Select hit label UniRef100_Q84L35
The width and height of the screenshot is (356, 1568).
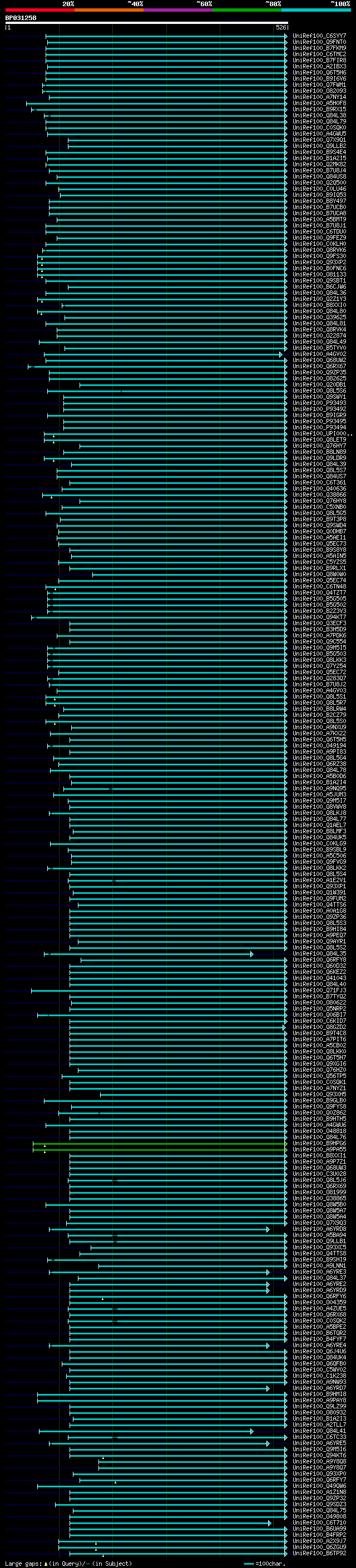click(x=319, y=954)
